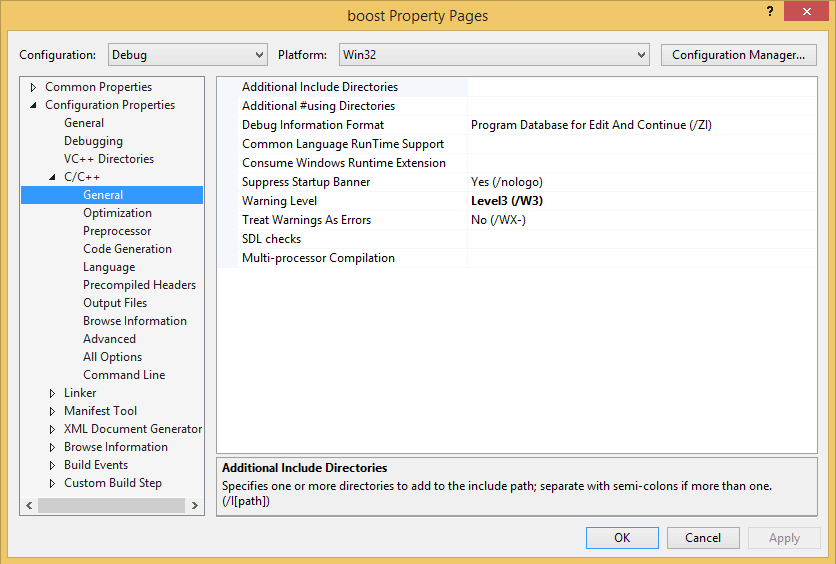This screenshot has height=564, width=836.
Task: Expand the Build Events node arrow
Action: [52, 465]
